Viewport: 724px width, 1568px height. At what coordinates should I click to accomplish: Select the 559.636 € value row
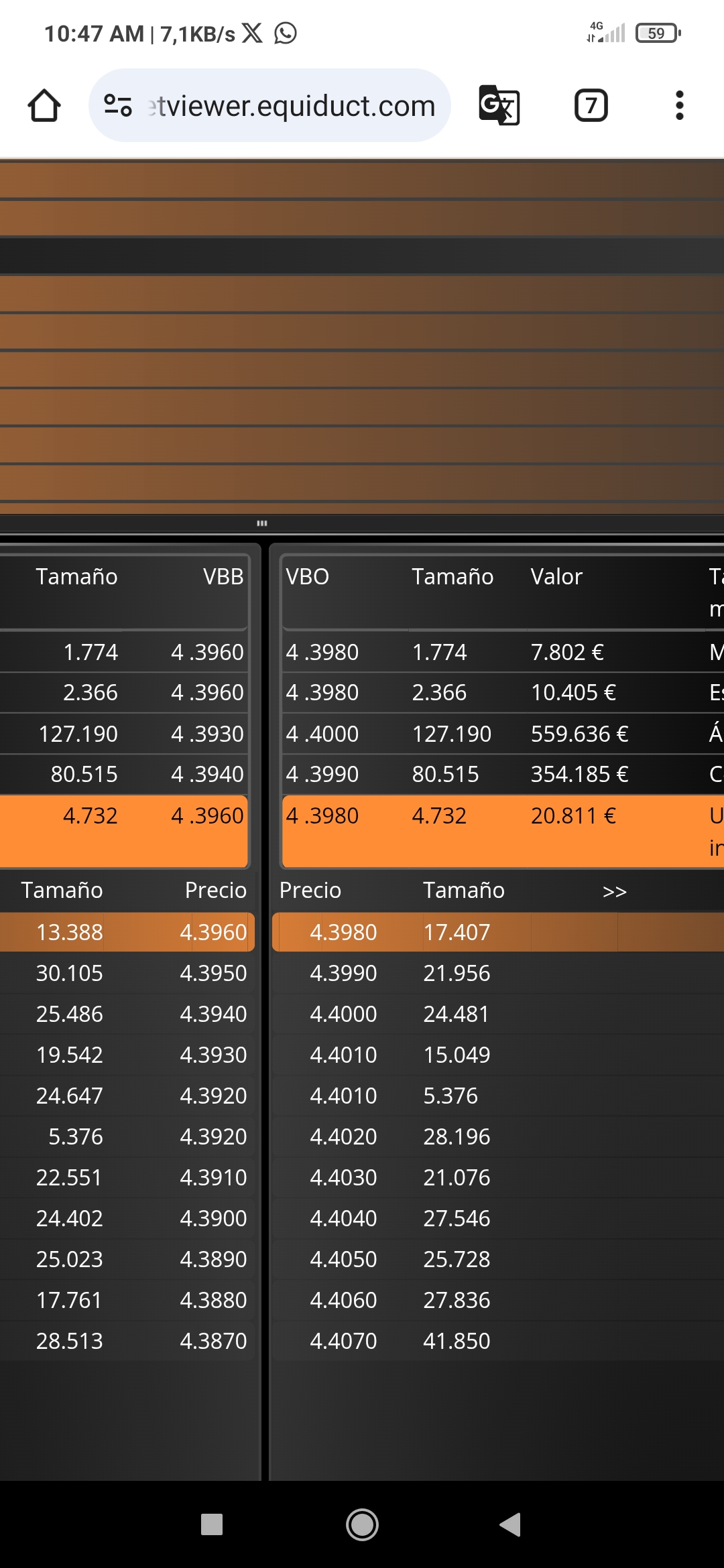[x=503, y=734]
